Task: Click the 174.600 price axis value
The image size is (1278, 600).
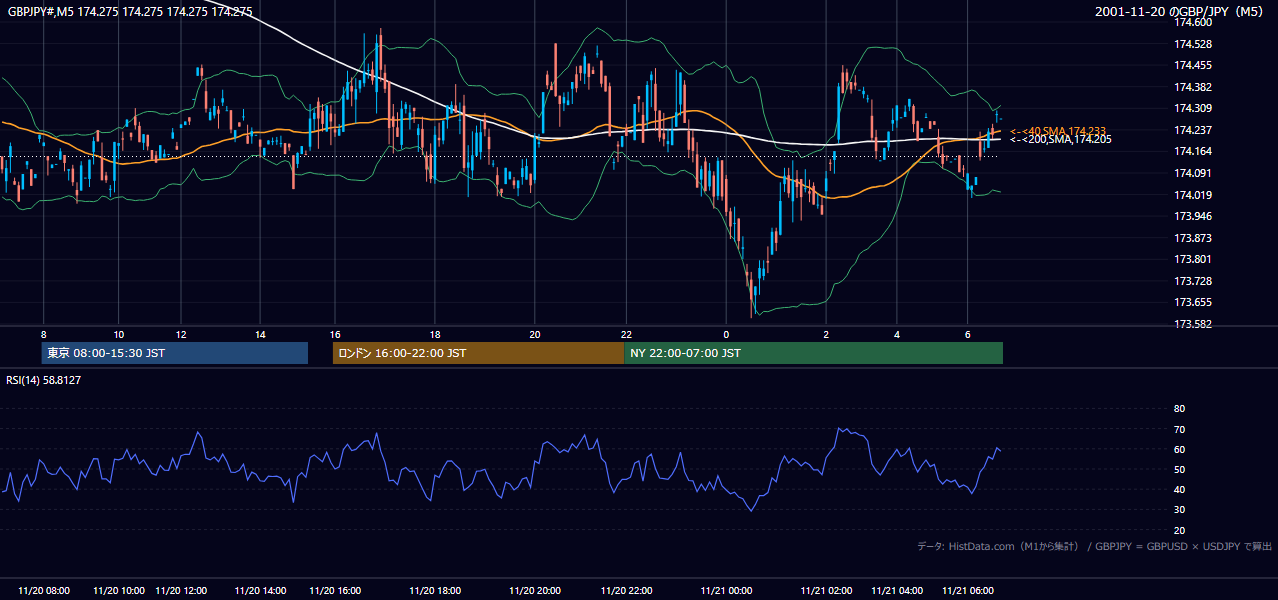Action: coord(1192,22)
